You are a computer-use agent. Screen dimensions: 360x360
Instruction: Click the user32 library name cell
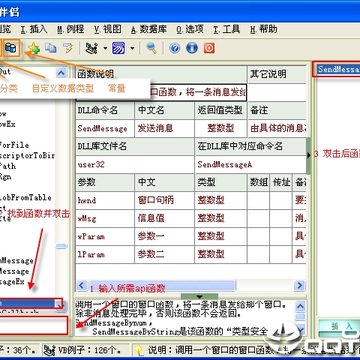[135, 165]
